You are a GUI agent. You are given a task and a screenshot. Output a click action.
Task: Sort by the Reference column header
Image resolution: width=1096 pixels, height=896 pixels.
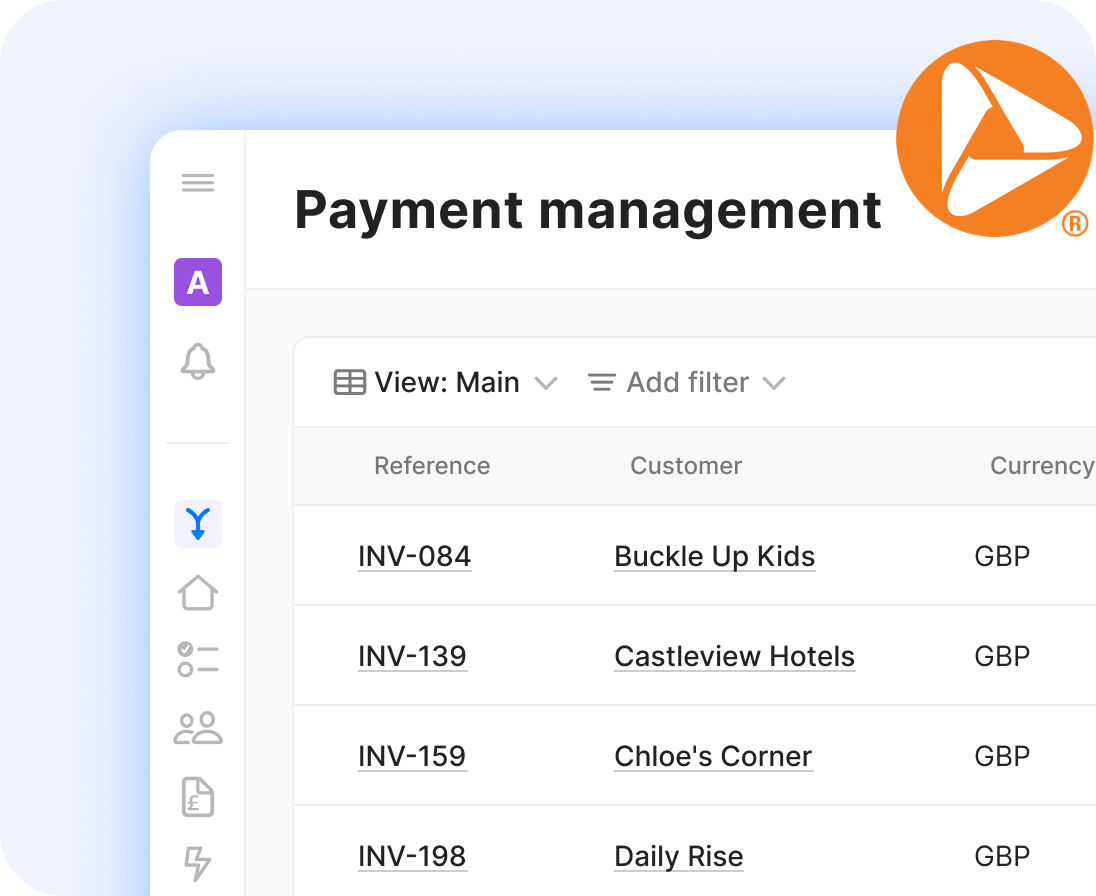click(432, 466)
